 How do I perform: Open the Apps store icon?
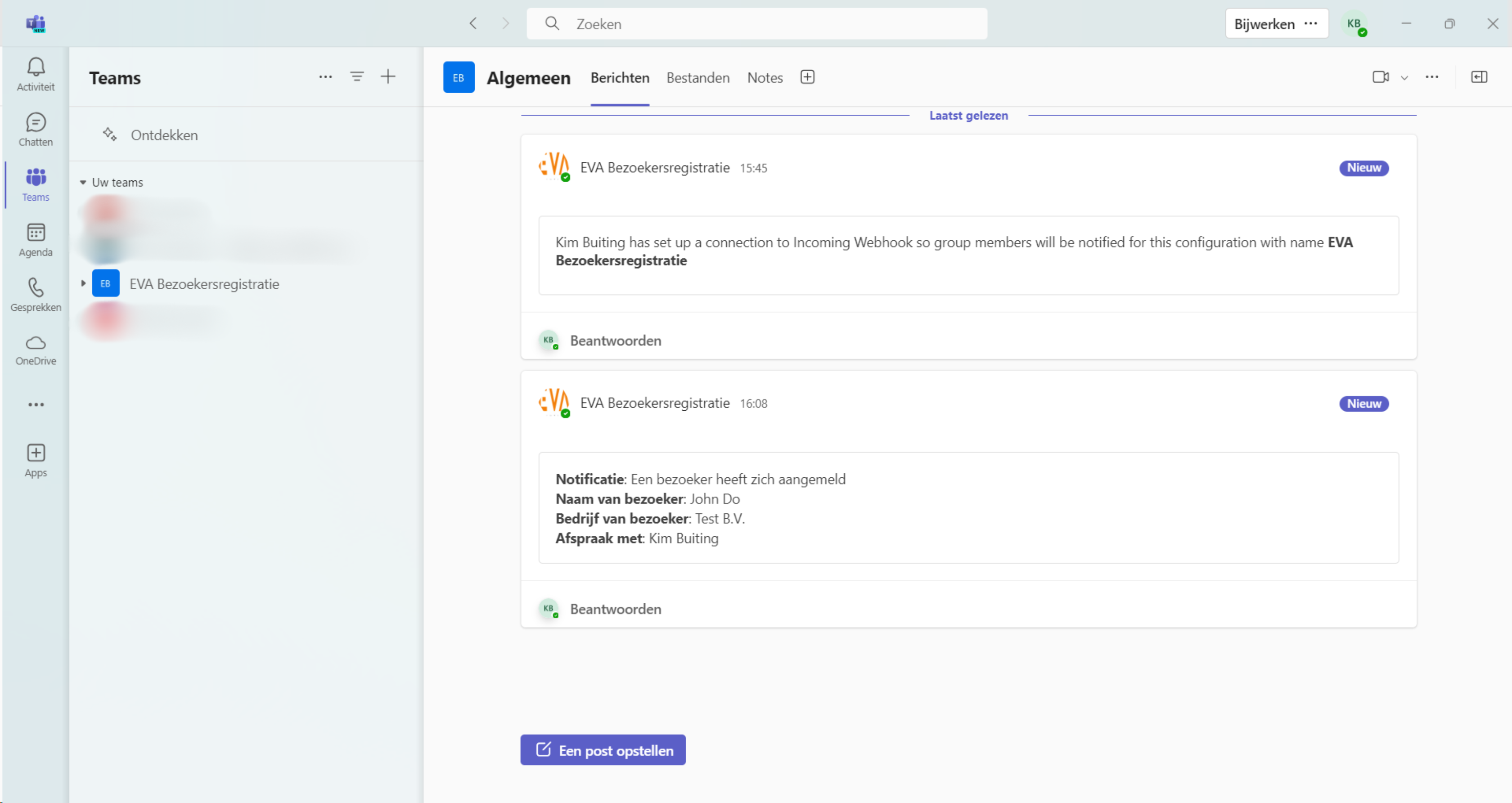[x=35, y=460]
